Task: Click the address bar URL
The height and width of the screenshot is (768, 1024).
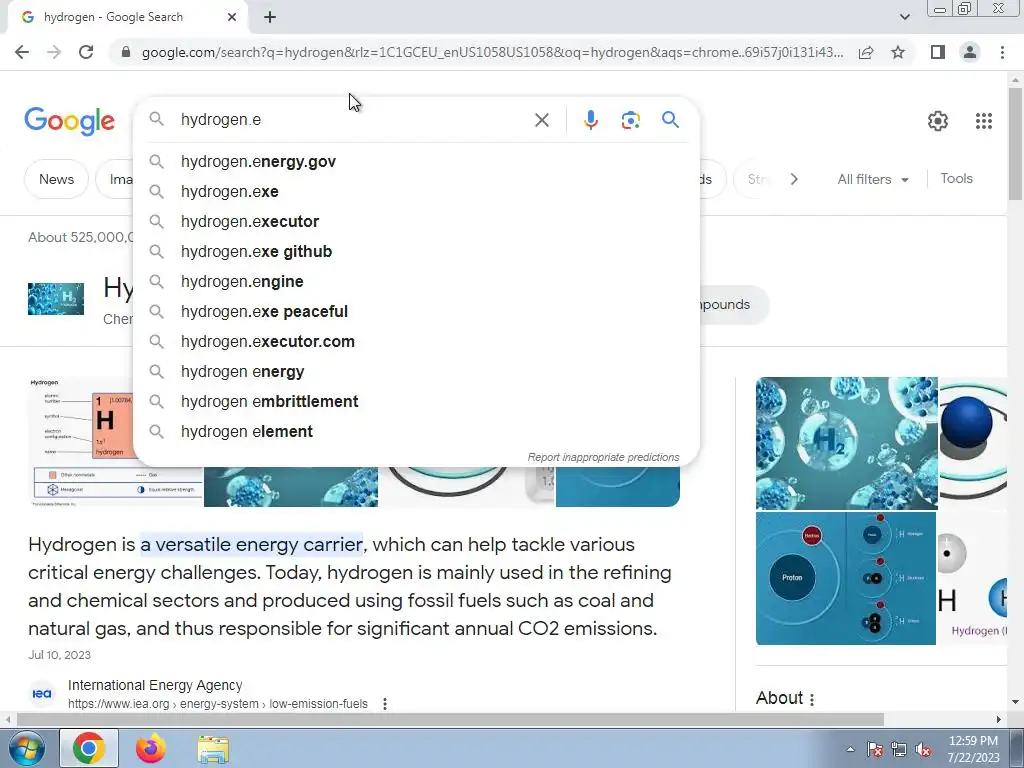Action: point(492,52)
